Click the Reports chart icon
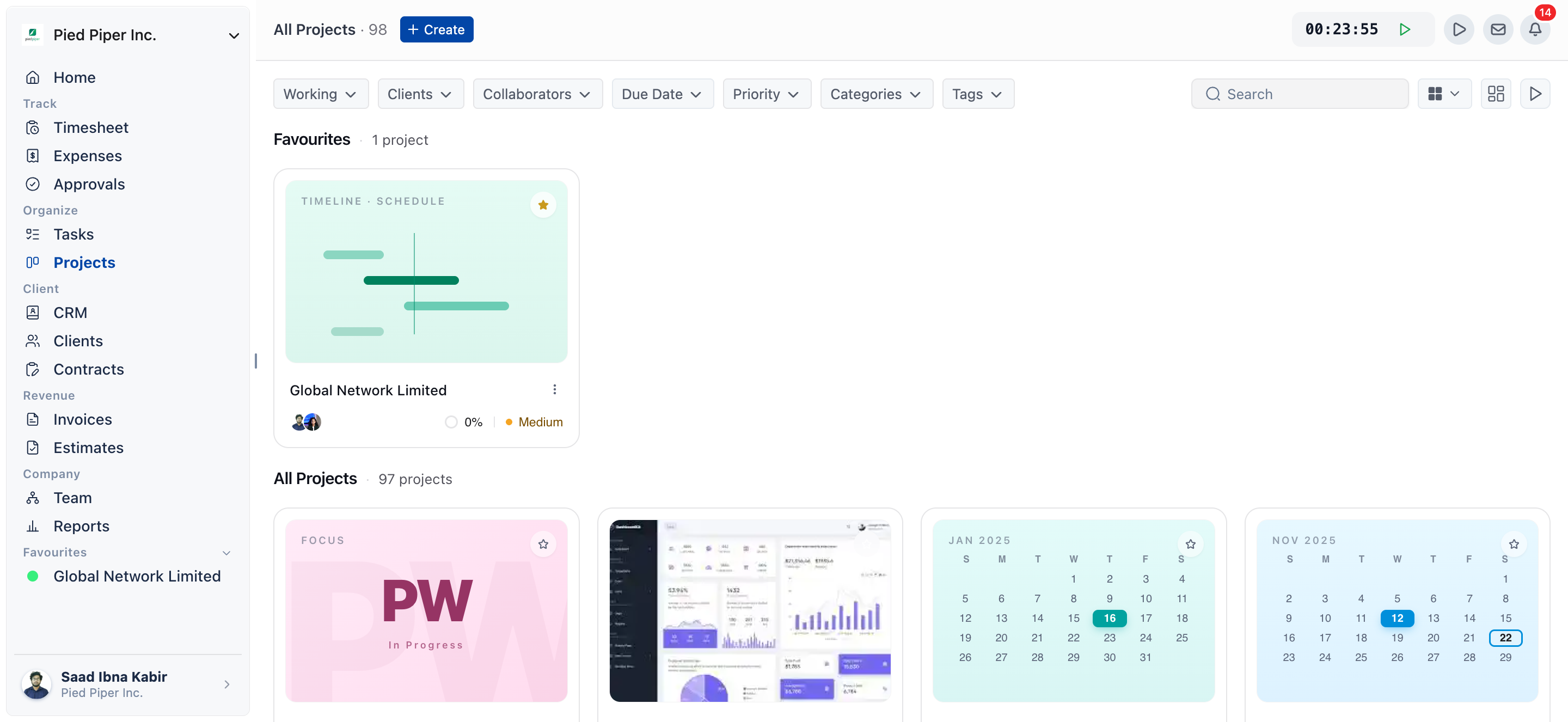This screenshot has width=1568, height=722. coord(33,526)
